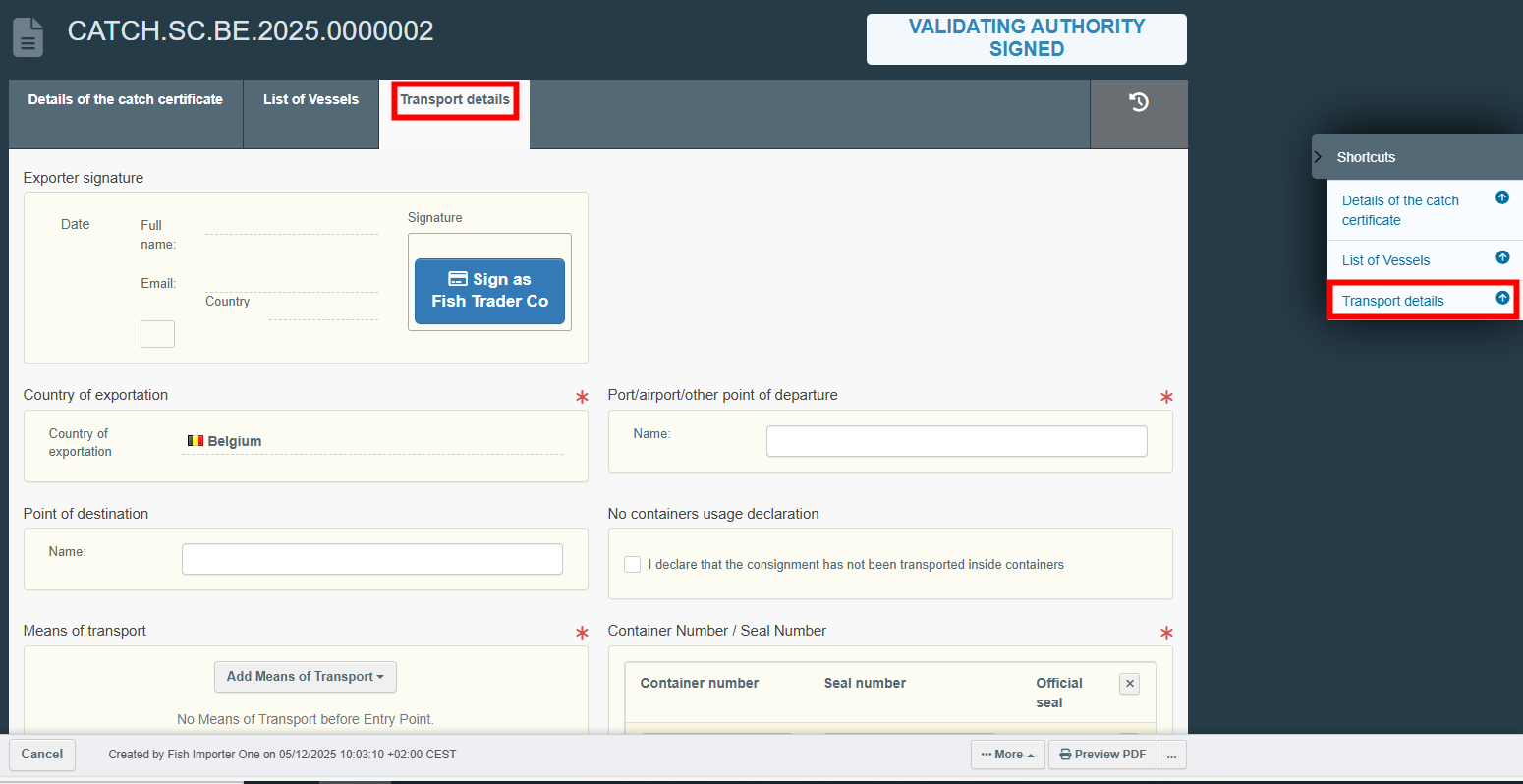Image resolution: width=1523 pixels, height=784 pixels.
Task: Click the document icon beside certificate number
Action: [x=28, y=37]
